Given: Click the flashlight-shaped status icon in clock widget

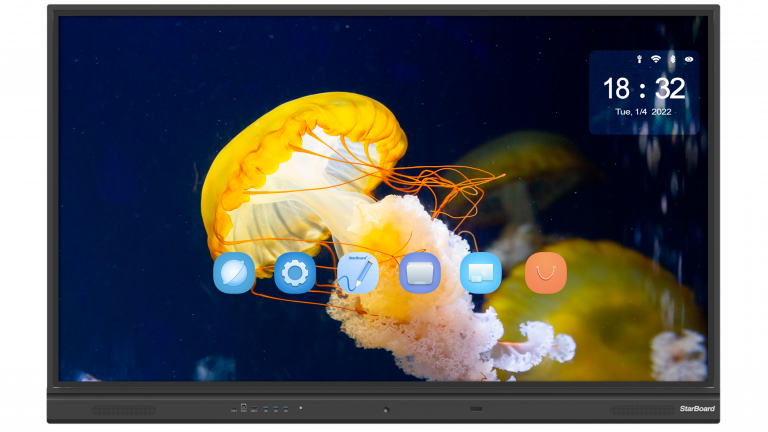Looking at the screenshot, I should click(x=639, y=60).
